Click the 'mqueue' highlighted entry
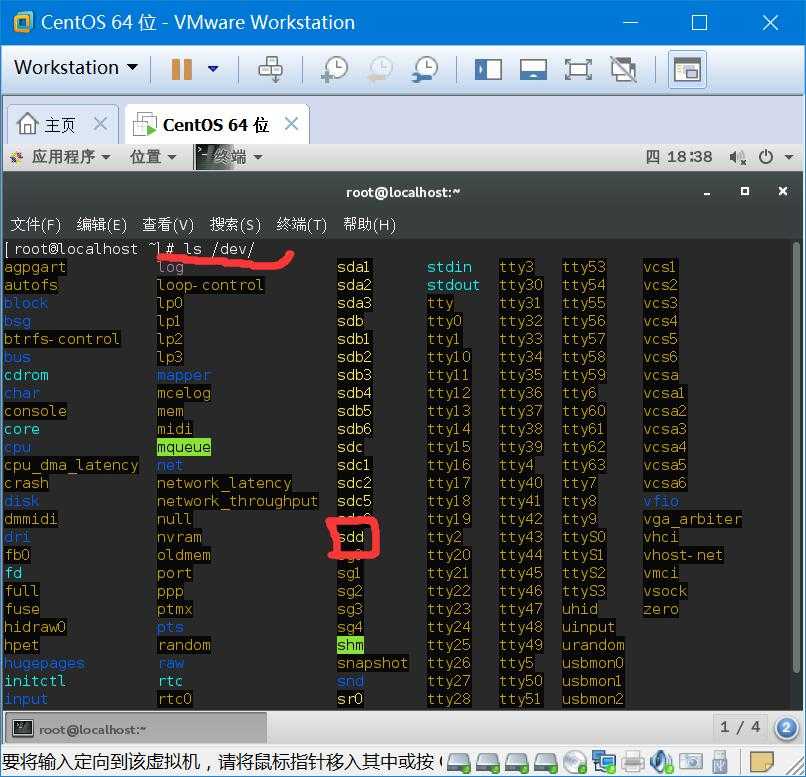 coord(184,447)
